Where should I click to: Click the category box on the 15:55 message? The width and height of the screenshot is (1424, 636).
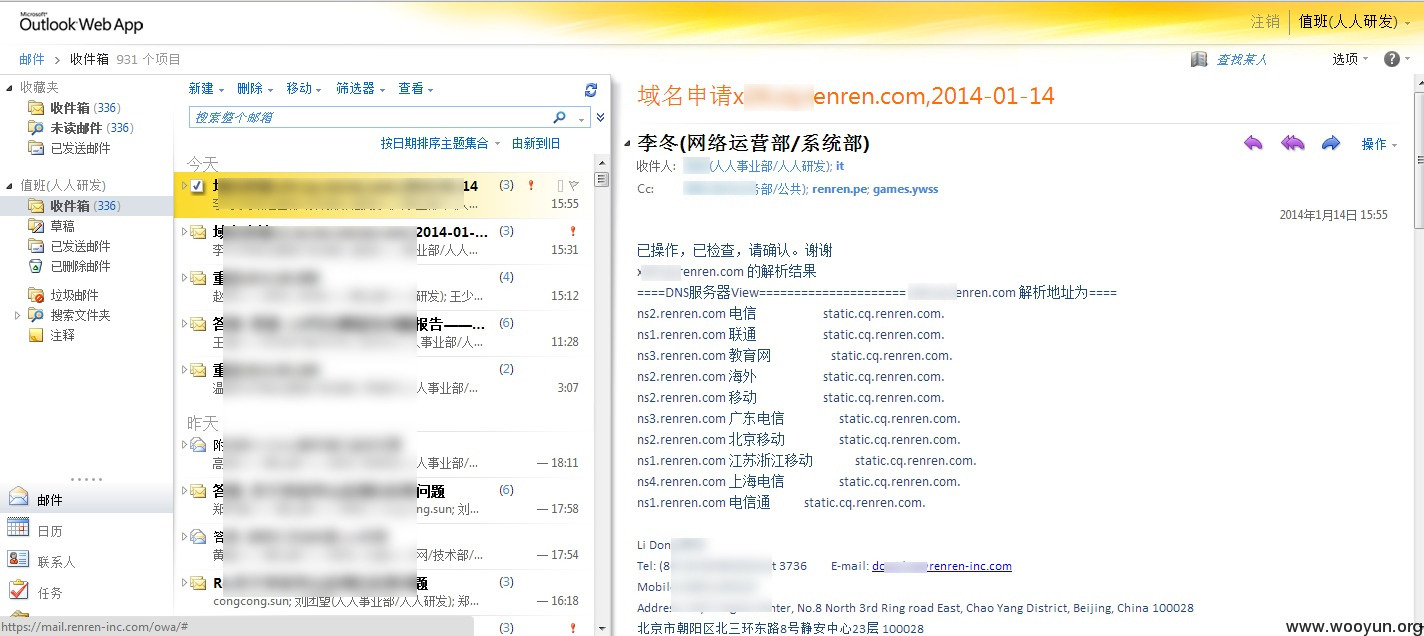560,185
